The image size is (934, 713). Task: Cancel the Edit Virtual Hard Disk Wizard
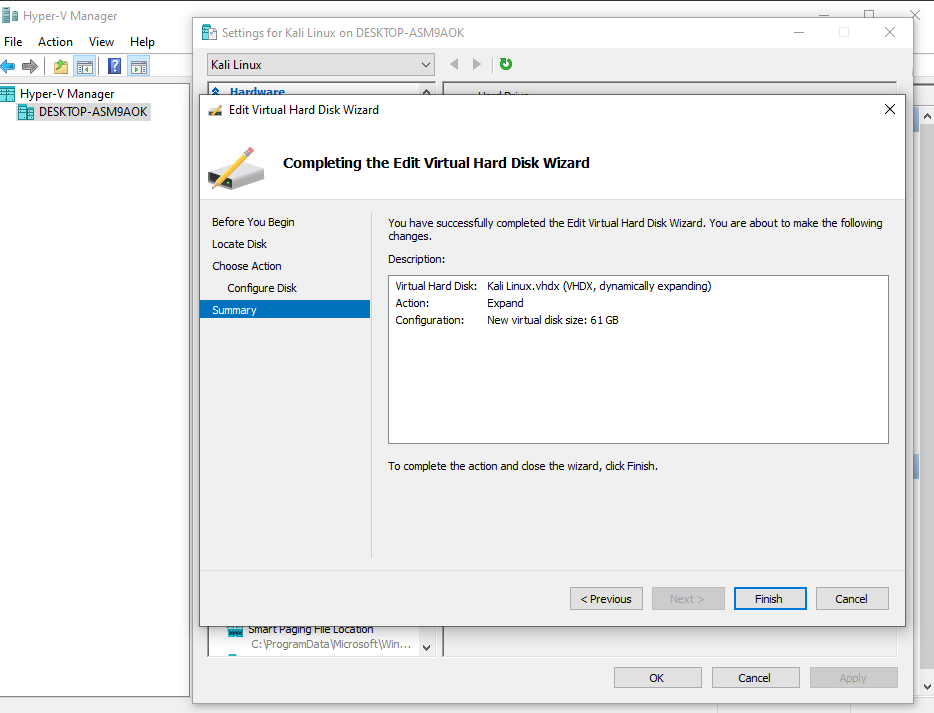851,599
